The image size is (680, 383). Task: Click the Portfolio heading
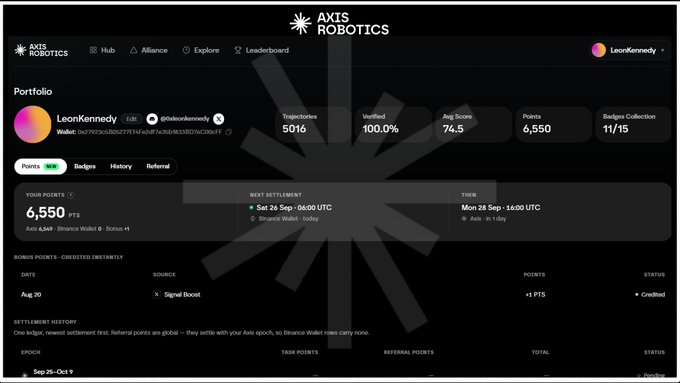click(x=33, y=92)
